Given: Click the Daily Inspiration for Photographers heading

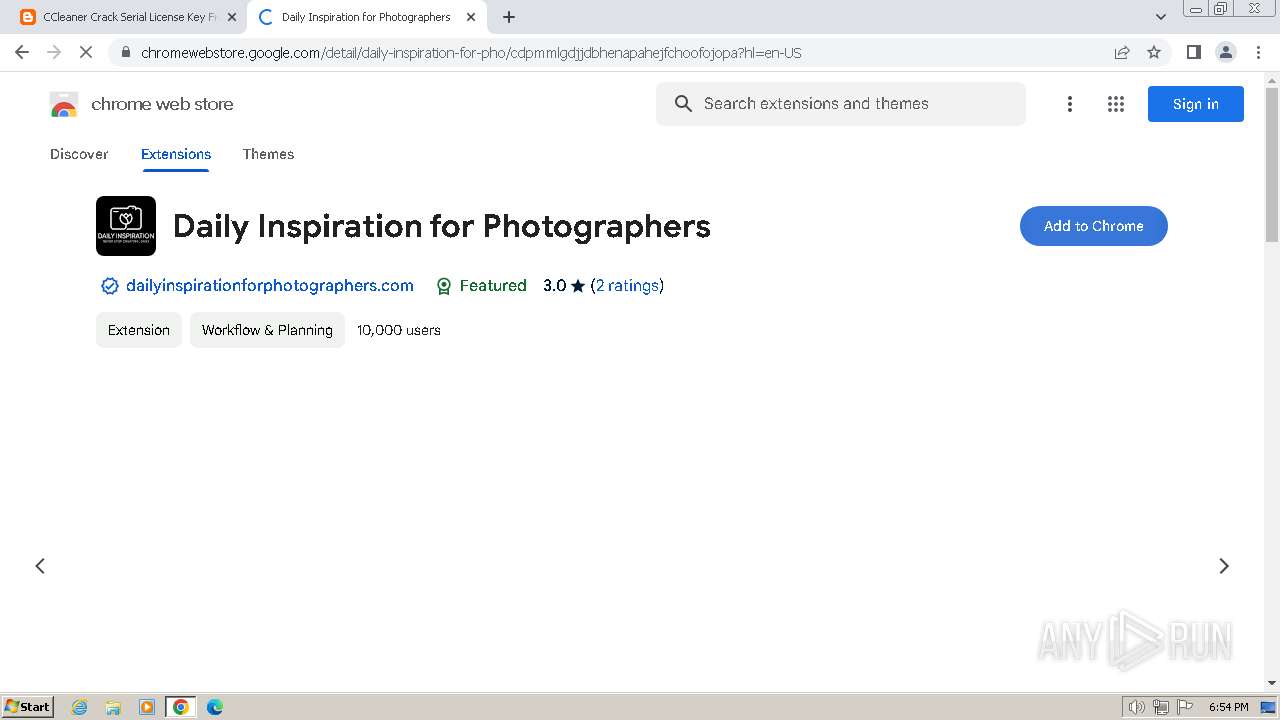Looking at the screenshot, I should pyautogui.click(x=442, y=226).
